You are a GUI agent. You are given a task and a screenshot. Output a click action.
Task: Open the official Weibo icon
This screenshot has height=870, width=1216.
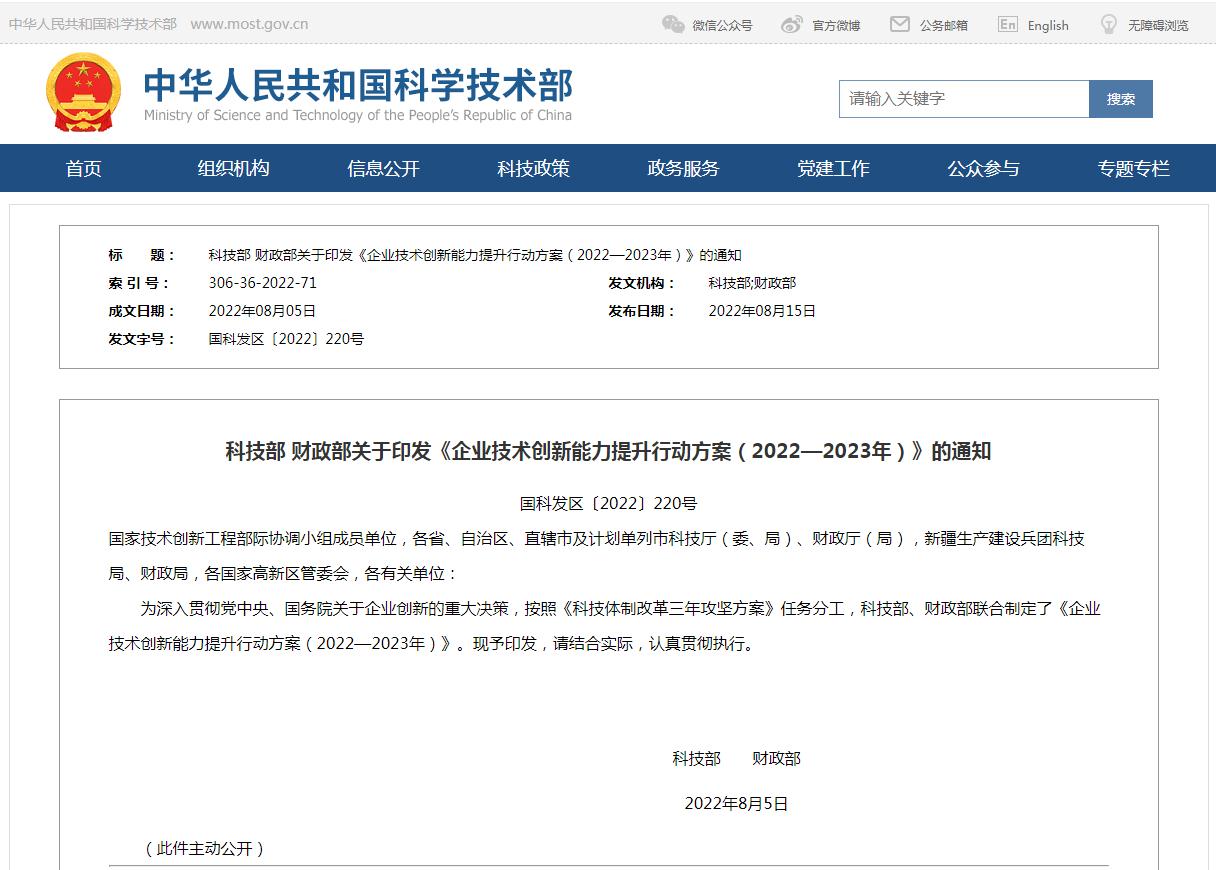792,25
